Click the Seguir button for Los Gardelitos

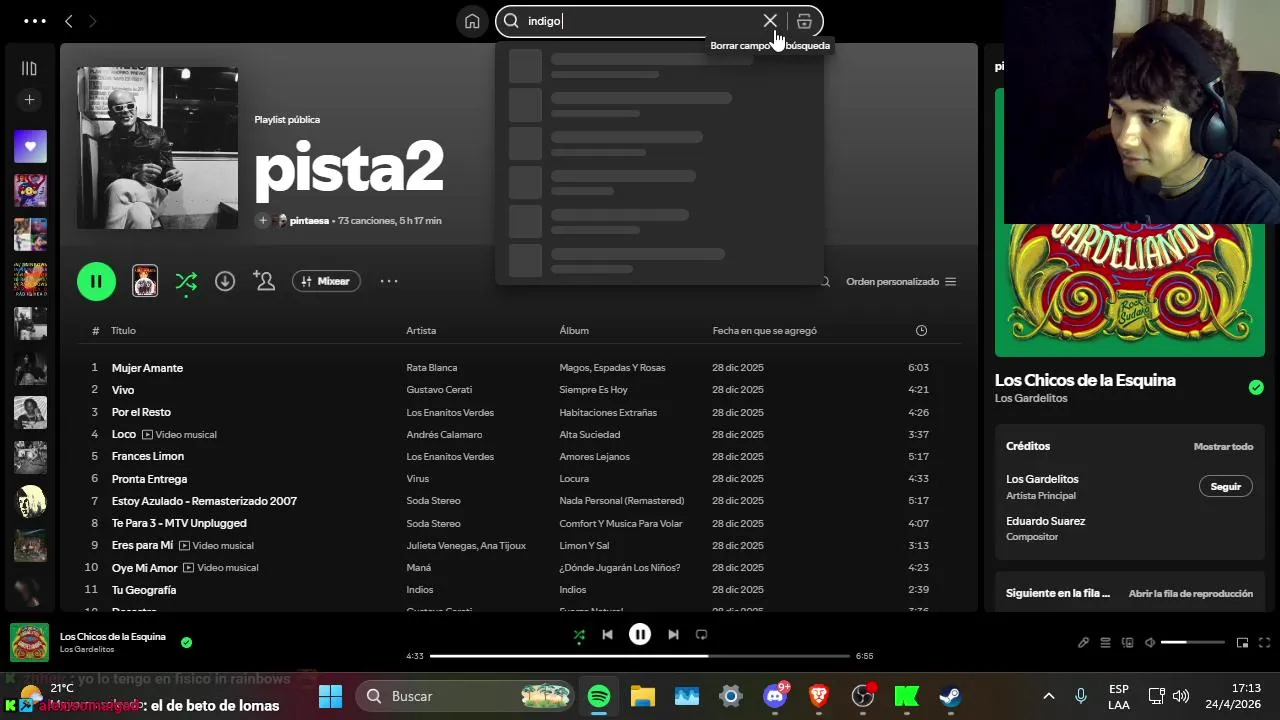pos(1225,487)
